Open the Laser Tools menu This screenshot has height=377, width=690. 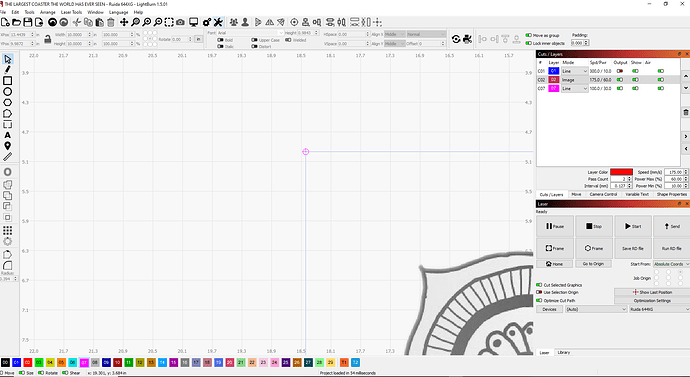point(71,12)
